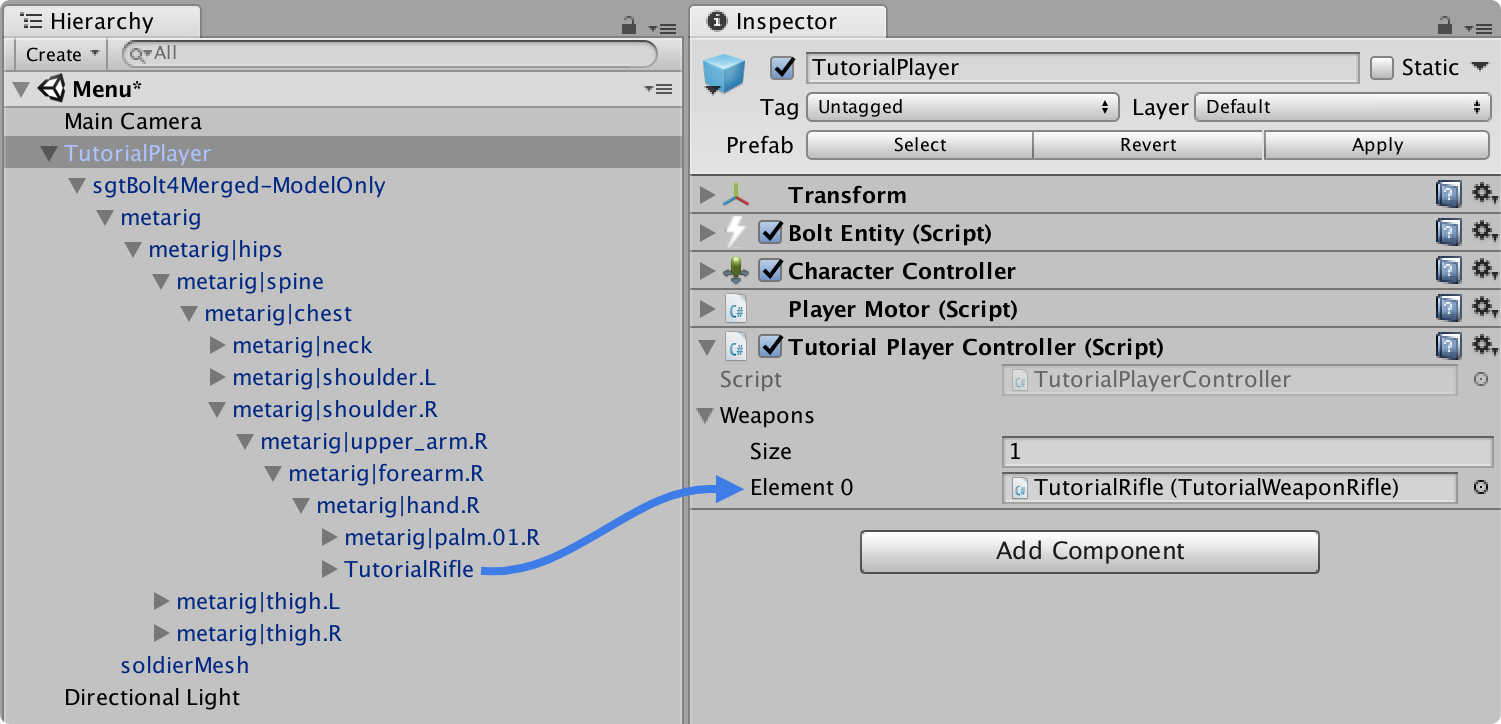Select TutorialRifle in the hierarchy
1501x724 pixels.
(x=409, y=570)
